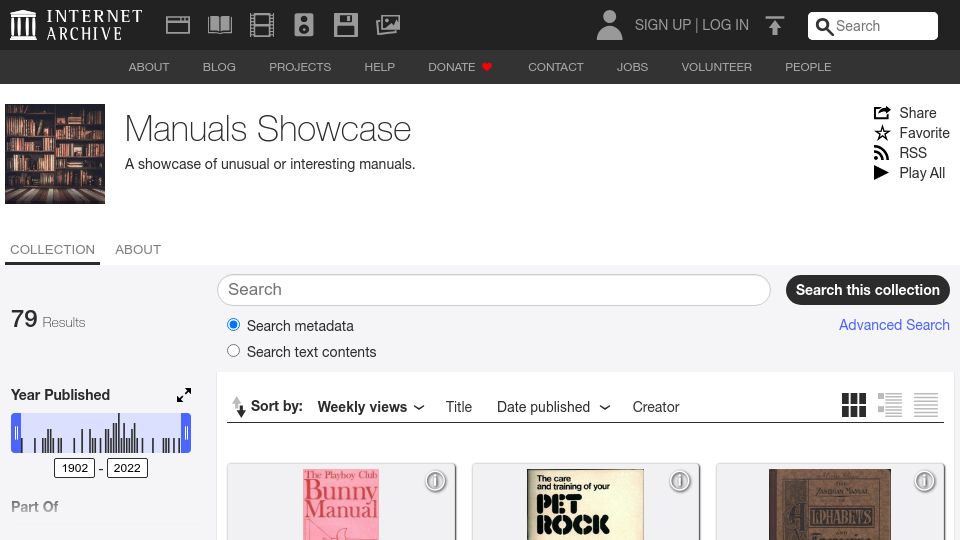Open the PEOPLE nav item
The image size is (960, 540).
tap(808, 67)
